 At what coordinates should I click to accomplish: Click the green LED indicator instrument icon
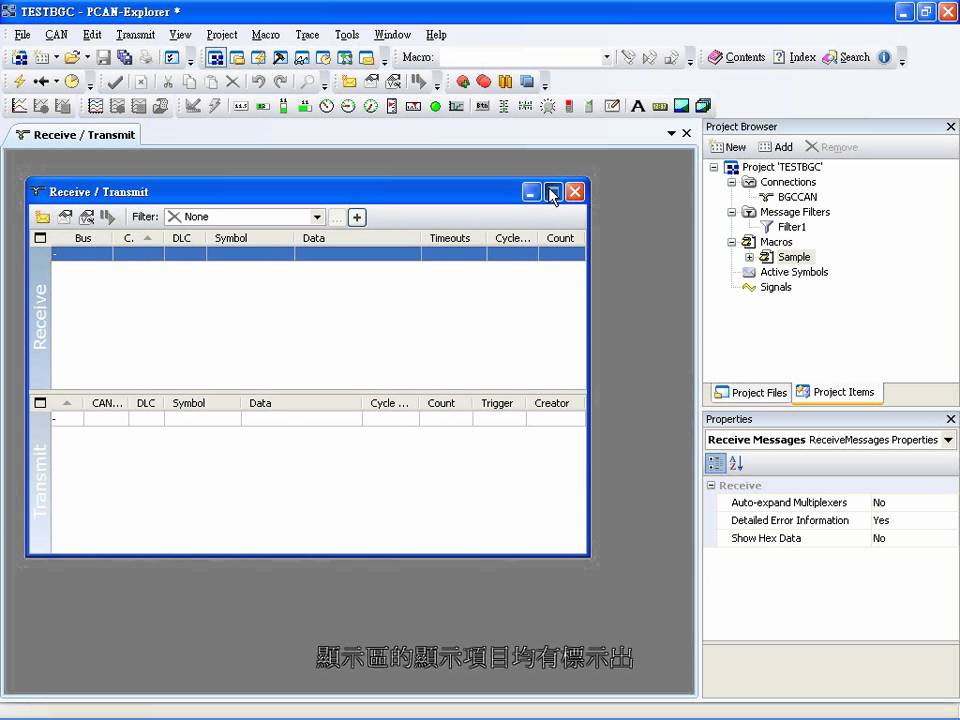pyautogui.click(x=435, y=107)
